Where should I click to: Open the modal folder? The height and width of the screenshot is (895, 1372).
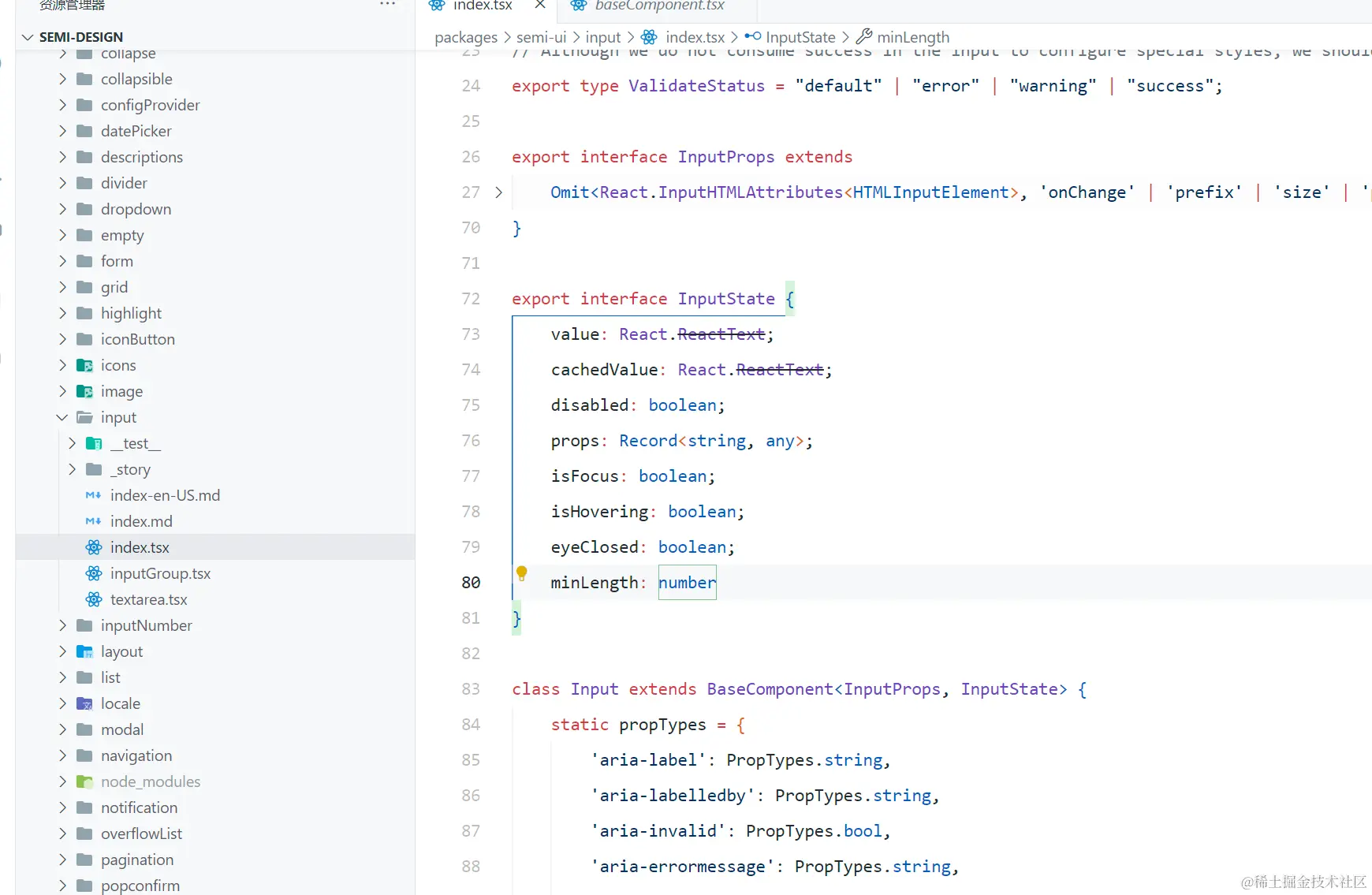coord(122,729)
